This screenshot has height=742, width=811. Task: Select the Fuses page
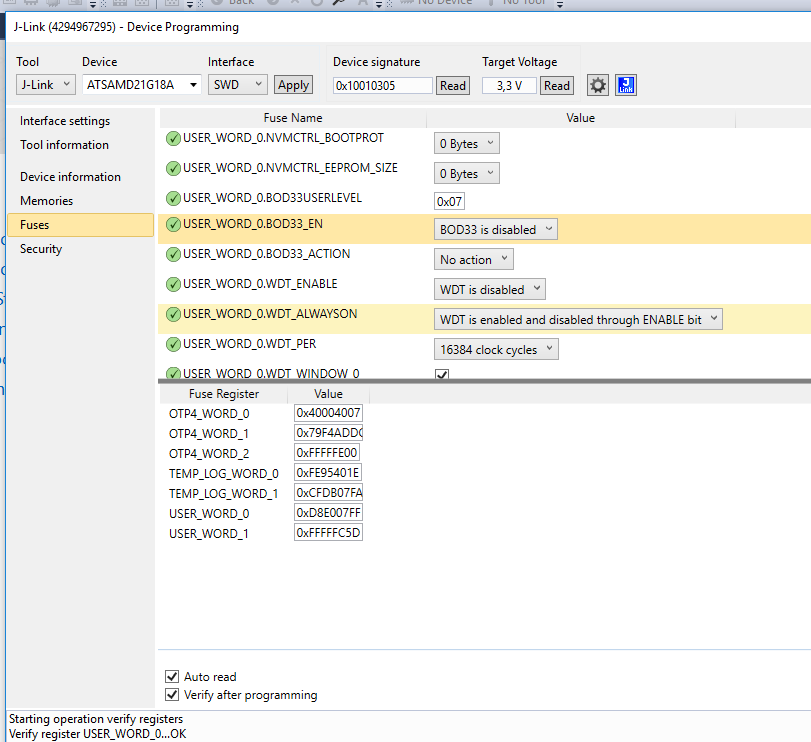click(81, 225)
